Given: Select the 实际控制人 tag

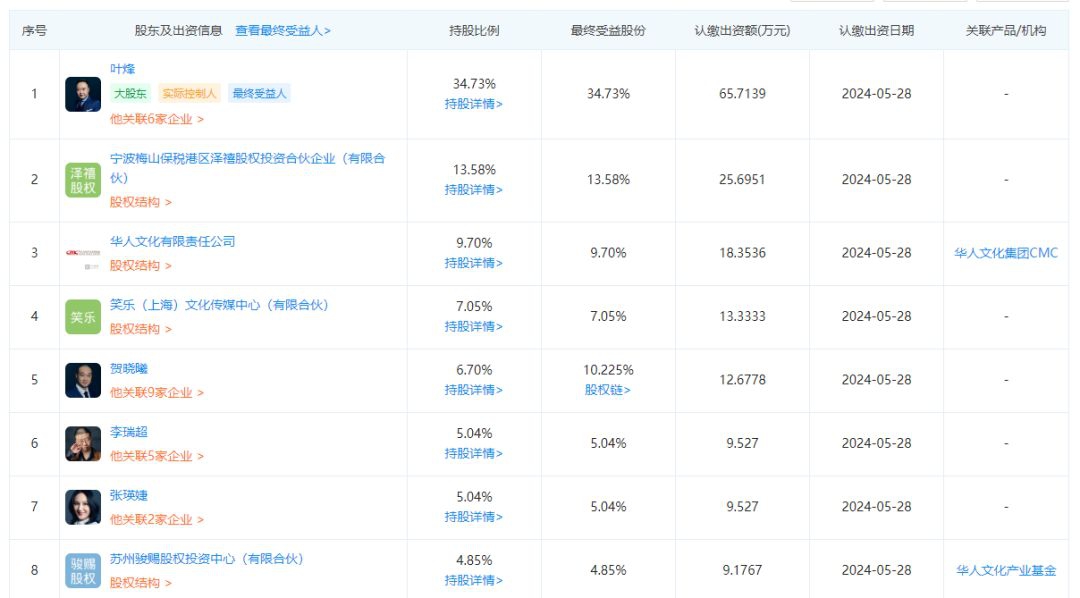Looking at the screenshot, I should click(x=189, y=94).
